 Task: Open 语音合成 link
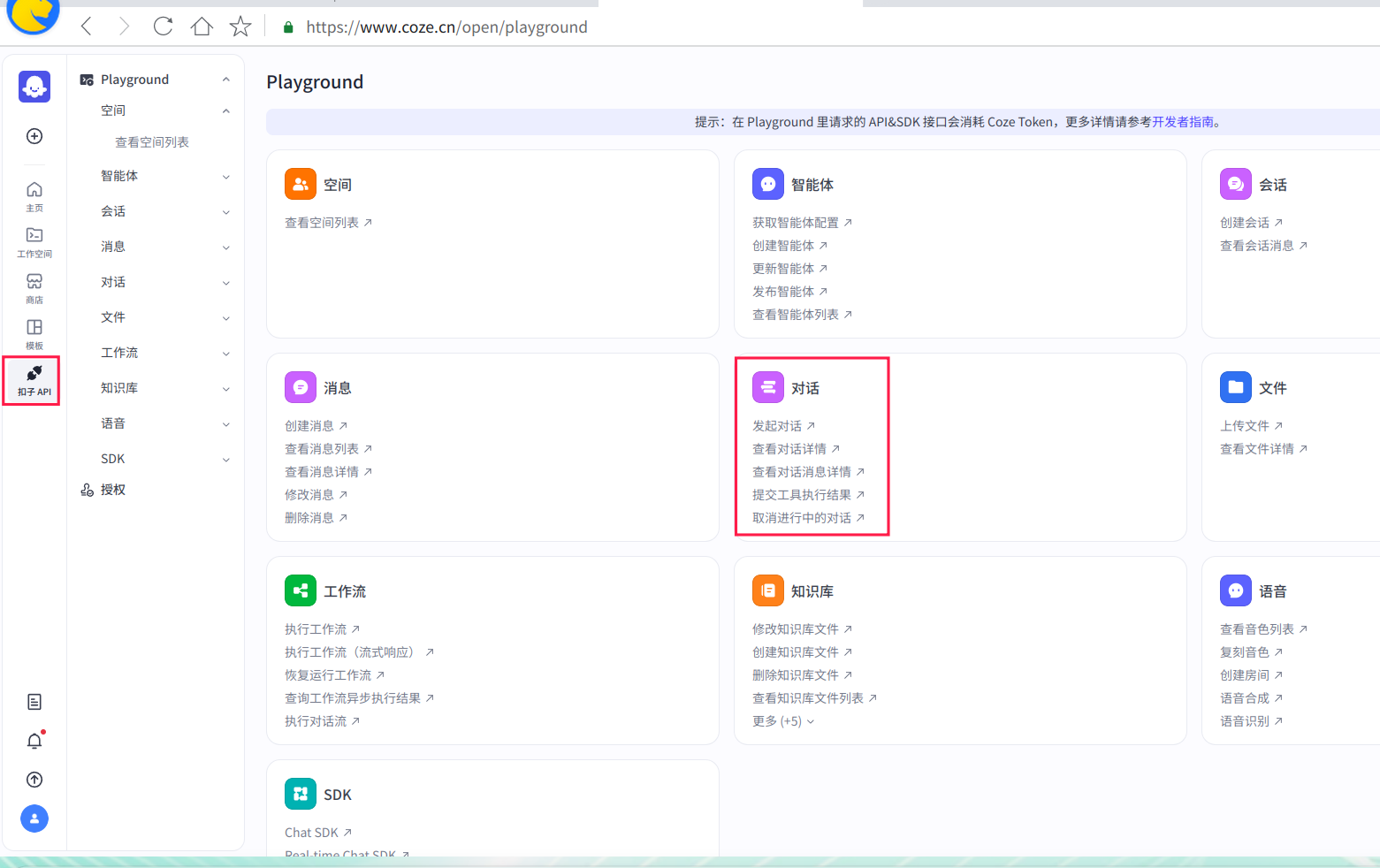coord(1251,698)
